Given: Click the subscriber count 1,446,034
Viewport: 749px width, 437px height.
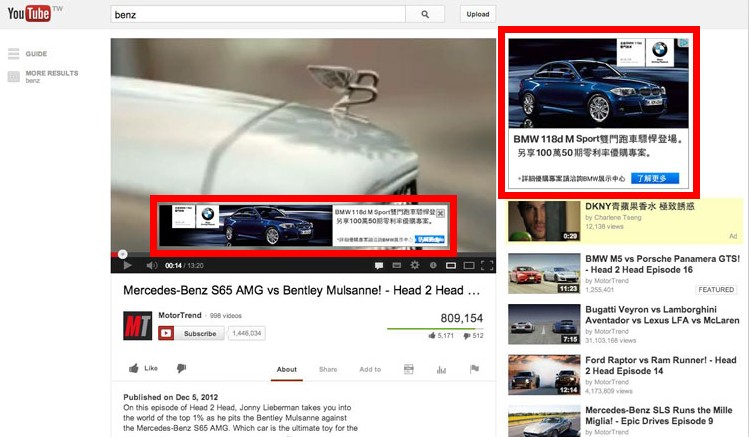Looking at the screenshot, I should [246, 333].
